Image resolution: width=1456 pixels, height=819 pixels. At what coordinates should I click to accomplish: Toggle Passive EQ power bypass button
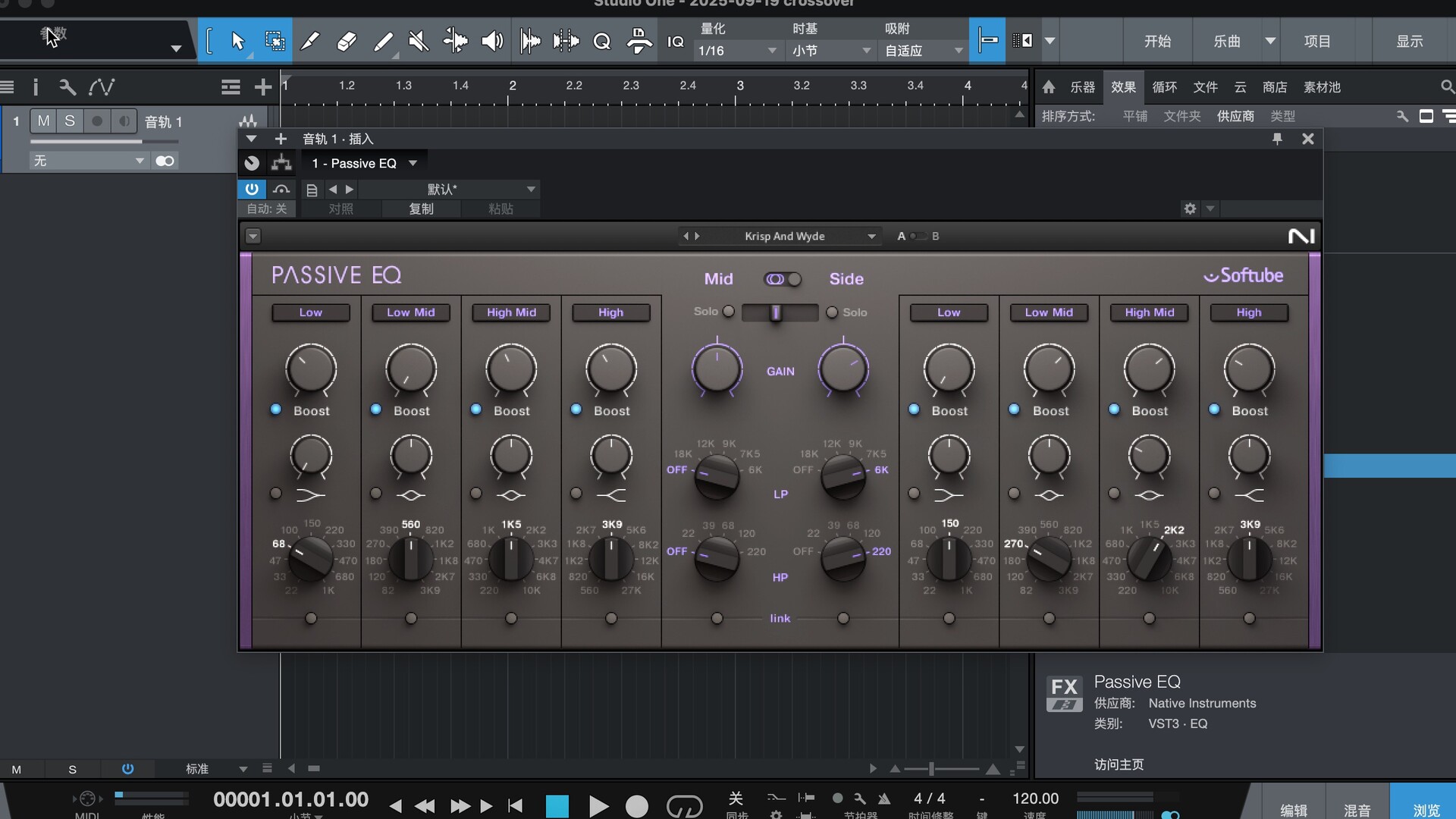[252, 189]
